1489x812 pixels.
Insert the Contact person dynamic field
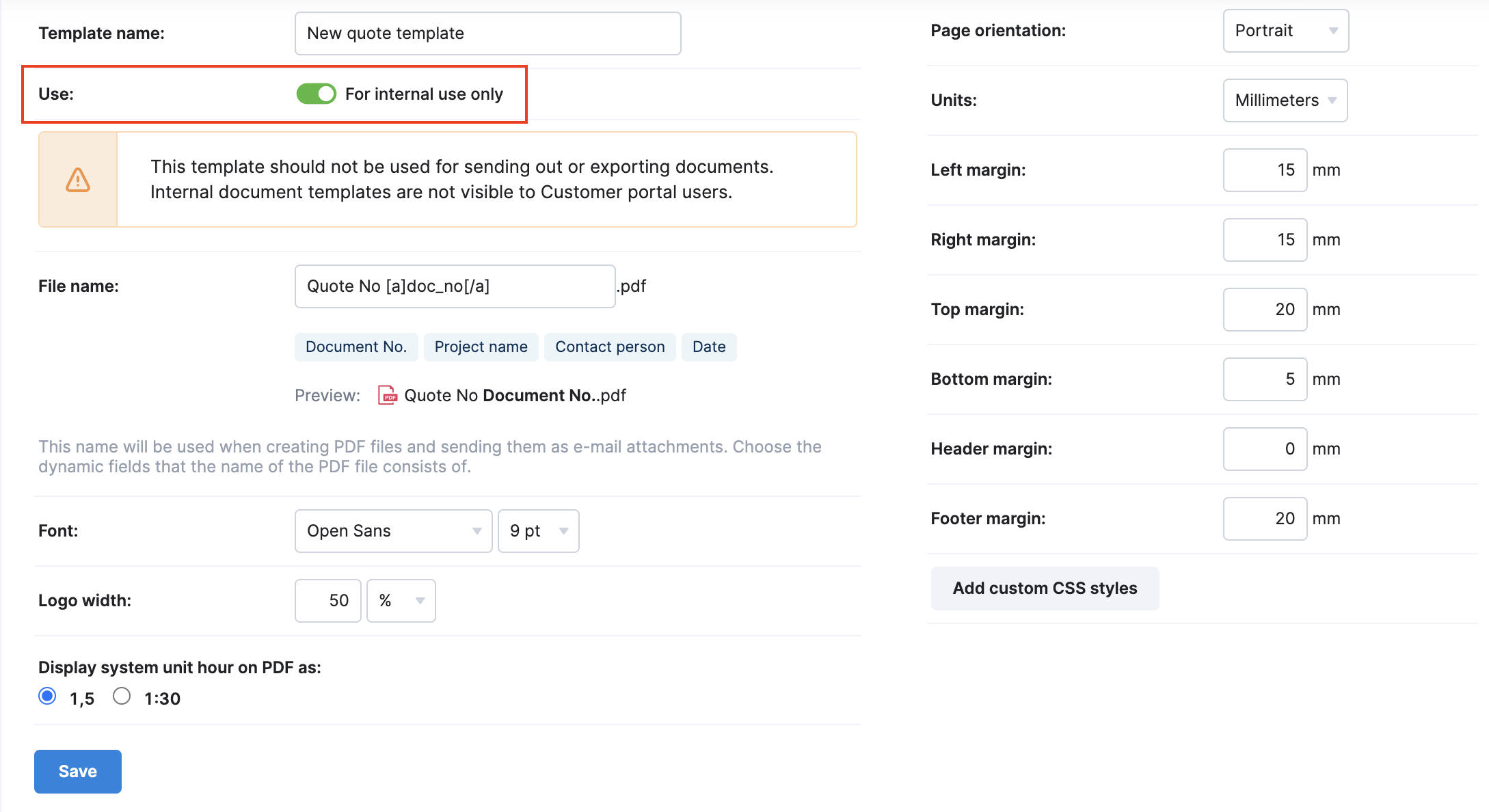point(610,347)
